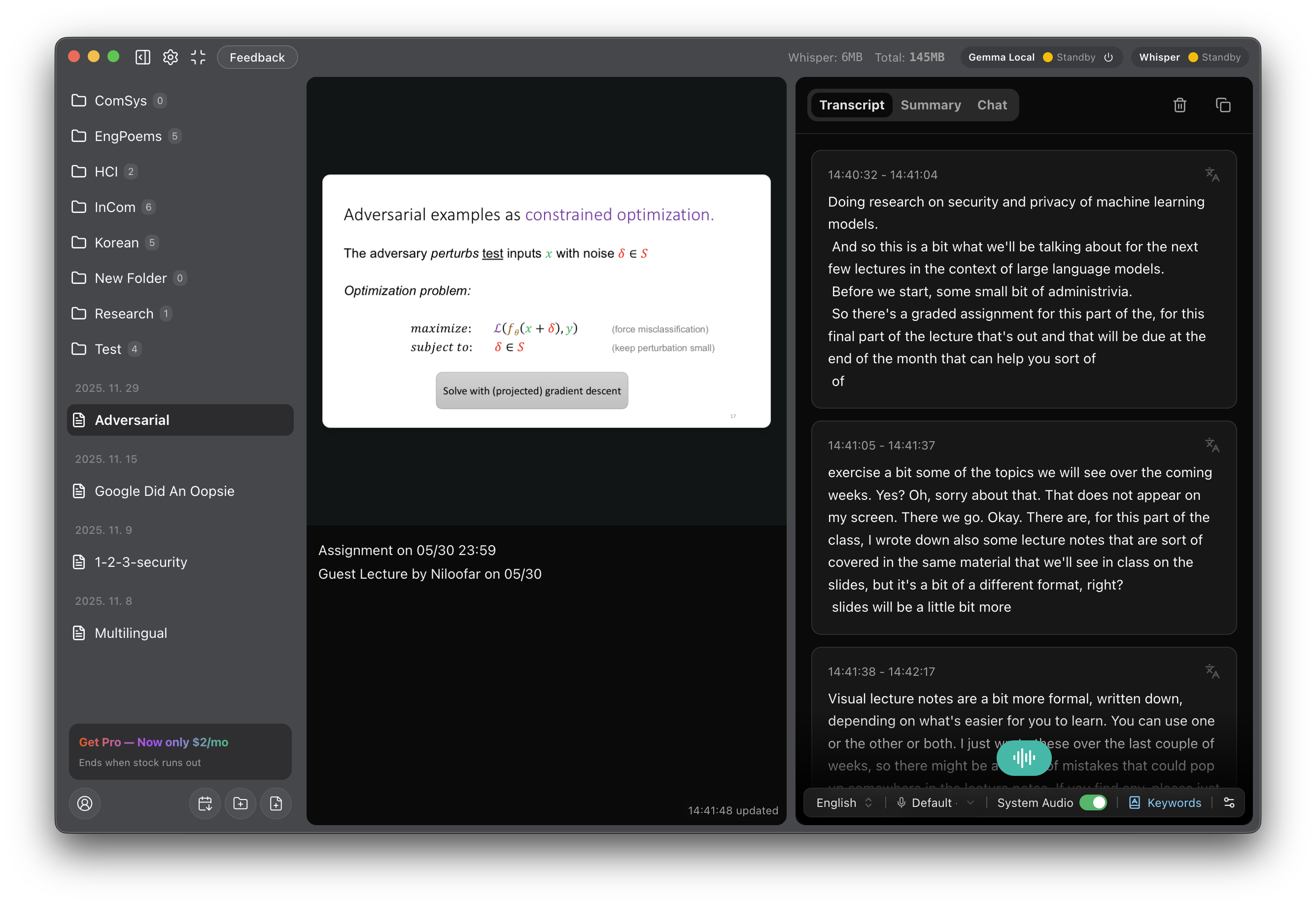The height and width of the screenshot is (906, 1316).
Task: Translate the 14:40:32 transcript segment
Action: point(1212,174)
